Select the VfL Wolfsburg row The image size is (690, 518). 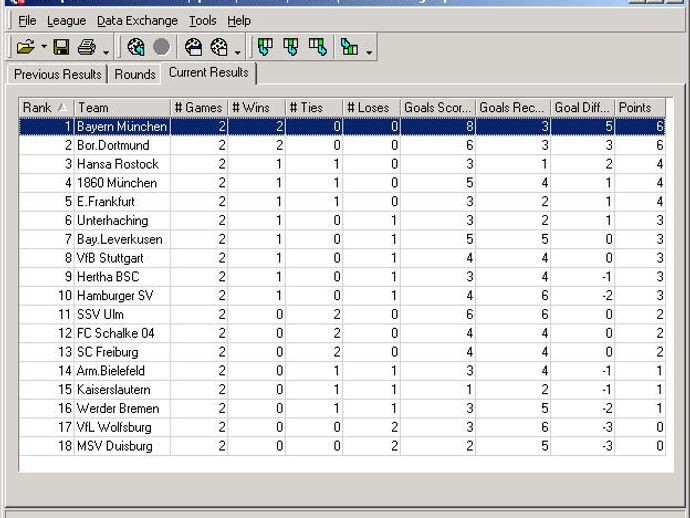tap(342, 427)
